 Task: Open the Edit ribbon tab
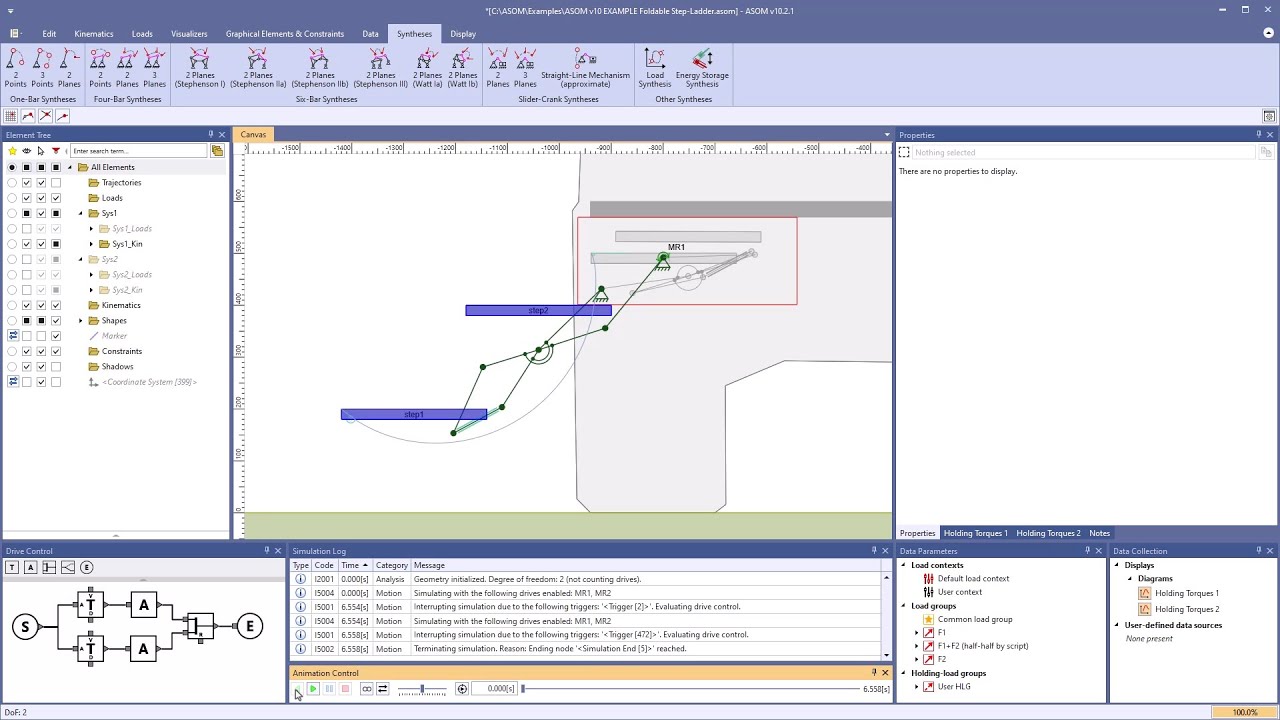tap(49, 34)
